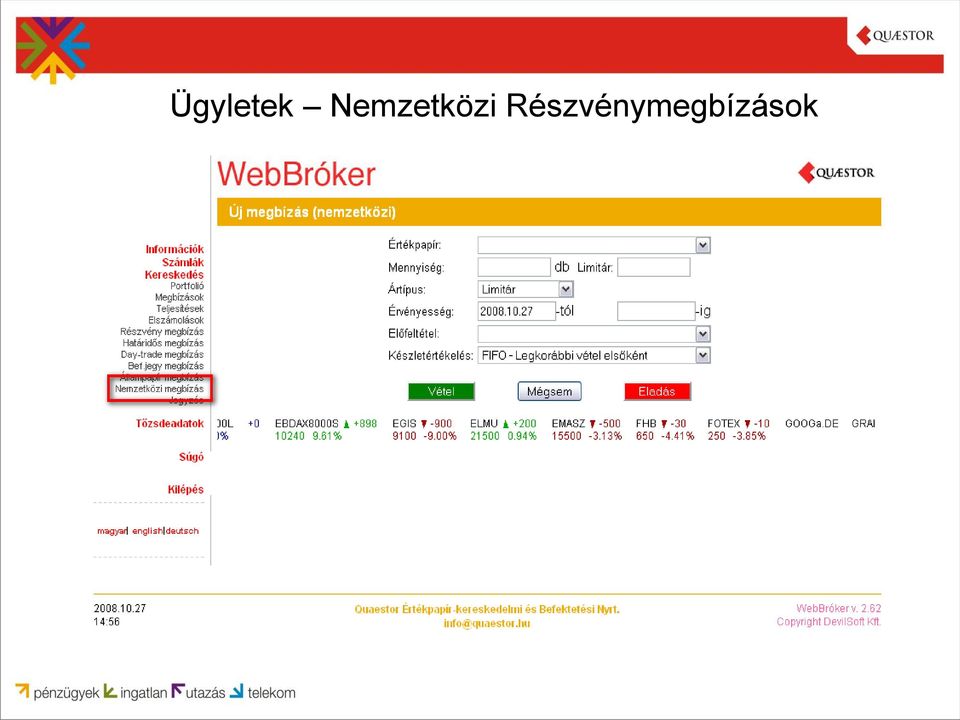This screenshot has height=720, width=960.
Task: Click the FOTEX ticker entry
Action: pos(738,430)
